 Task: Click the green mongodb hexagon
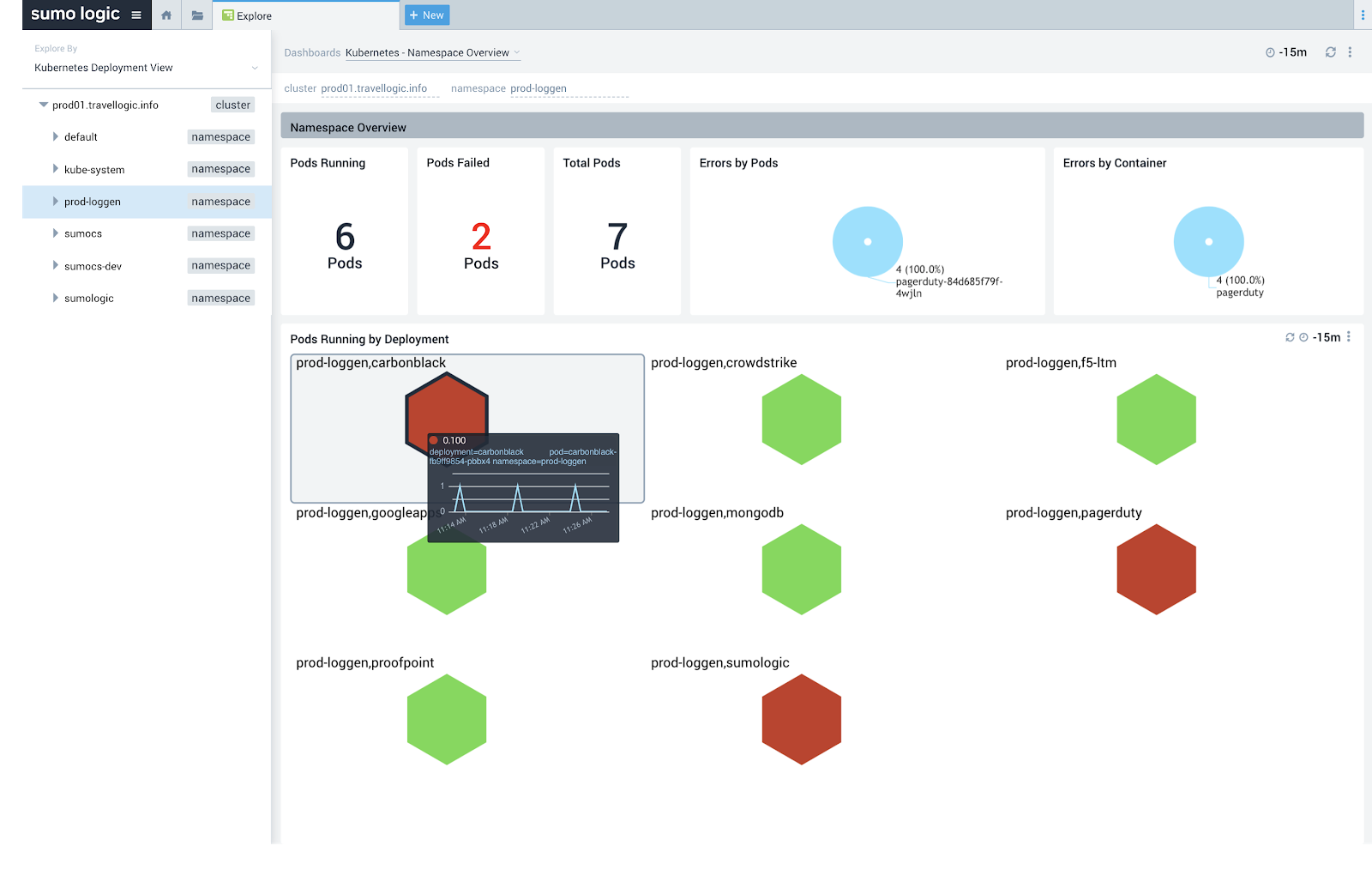point(802,570)
